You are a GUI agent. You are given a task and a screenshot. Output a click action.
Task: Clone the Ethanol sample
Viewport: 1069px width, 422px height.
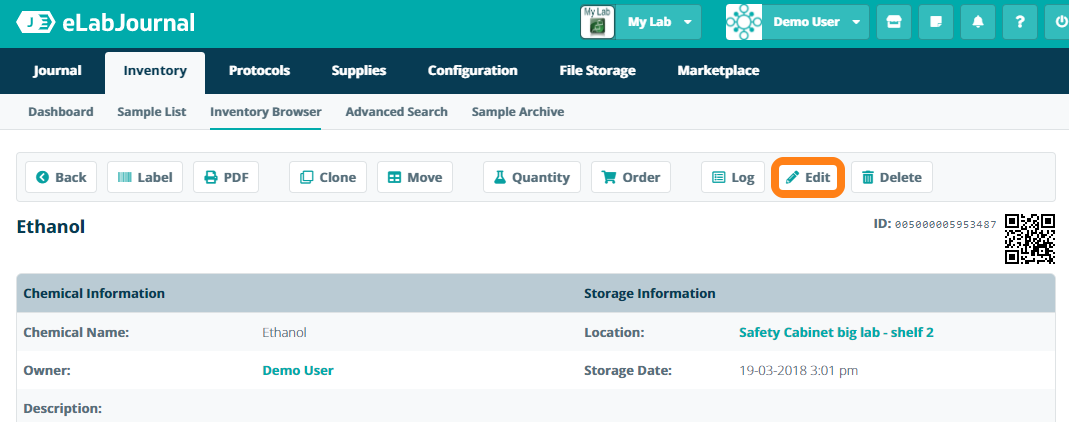point(328,177)
